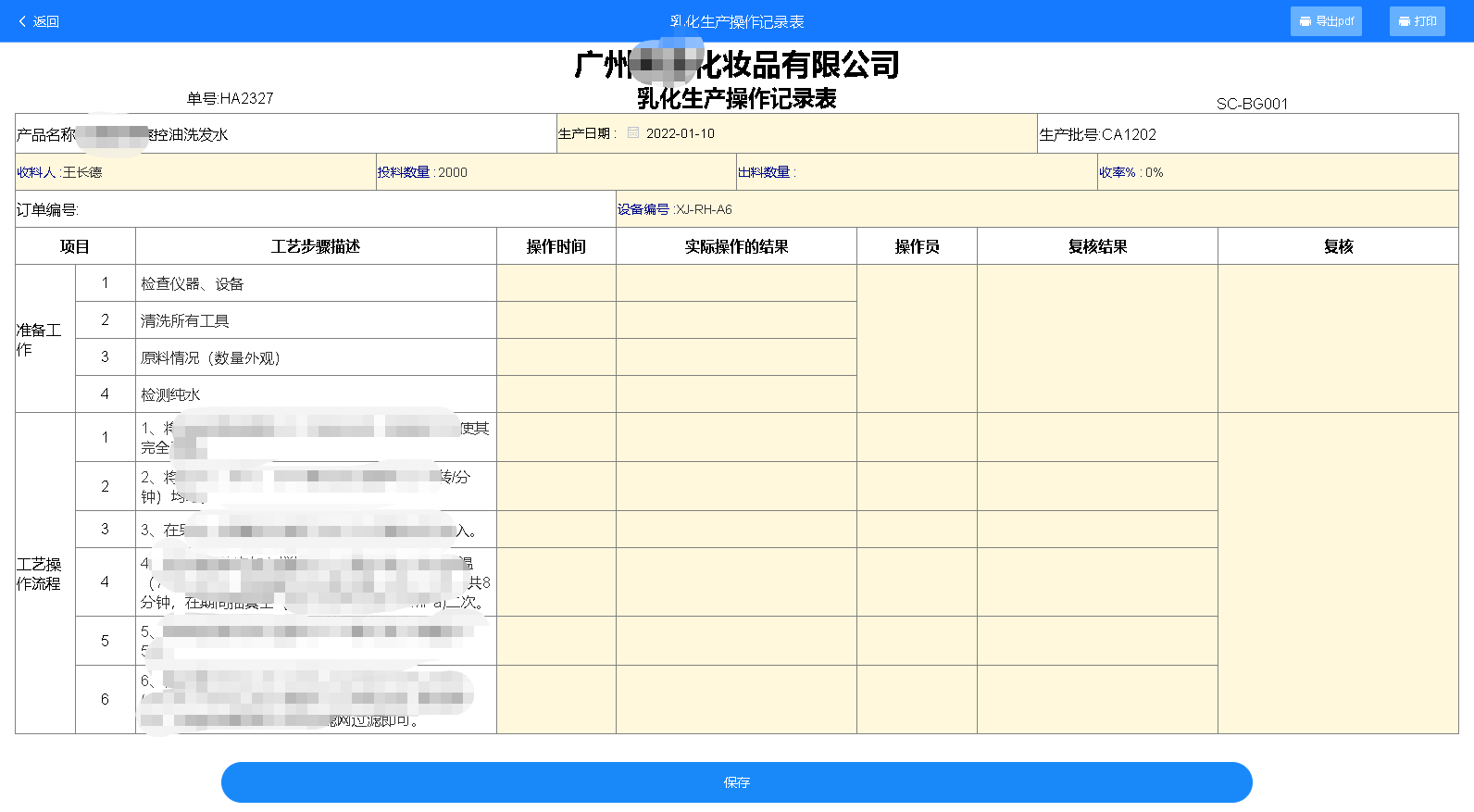Click the 收率% field showing 0%
This screenshot has width=1474, height=812.
point(1296,172)
